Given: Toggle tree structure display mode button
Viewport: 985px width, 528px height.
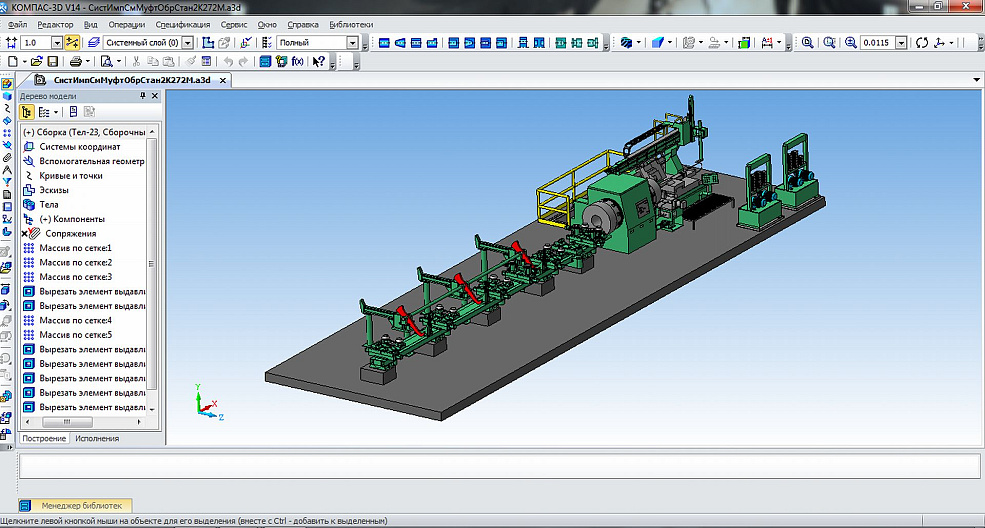Looking at the screenshot, I should point(28,112).
